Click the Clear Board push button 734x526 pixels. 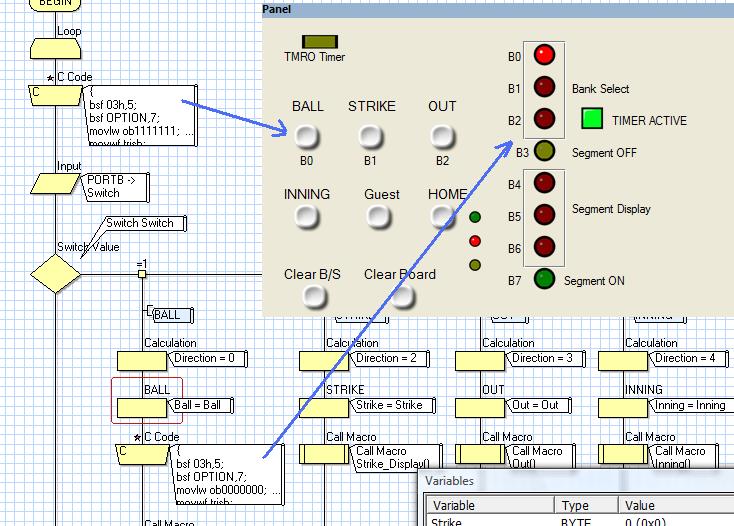tap(403, 296)
